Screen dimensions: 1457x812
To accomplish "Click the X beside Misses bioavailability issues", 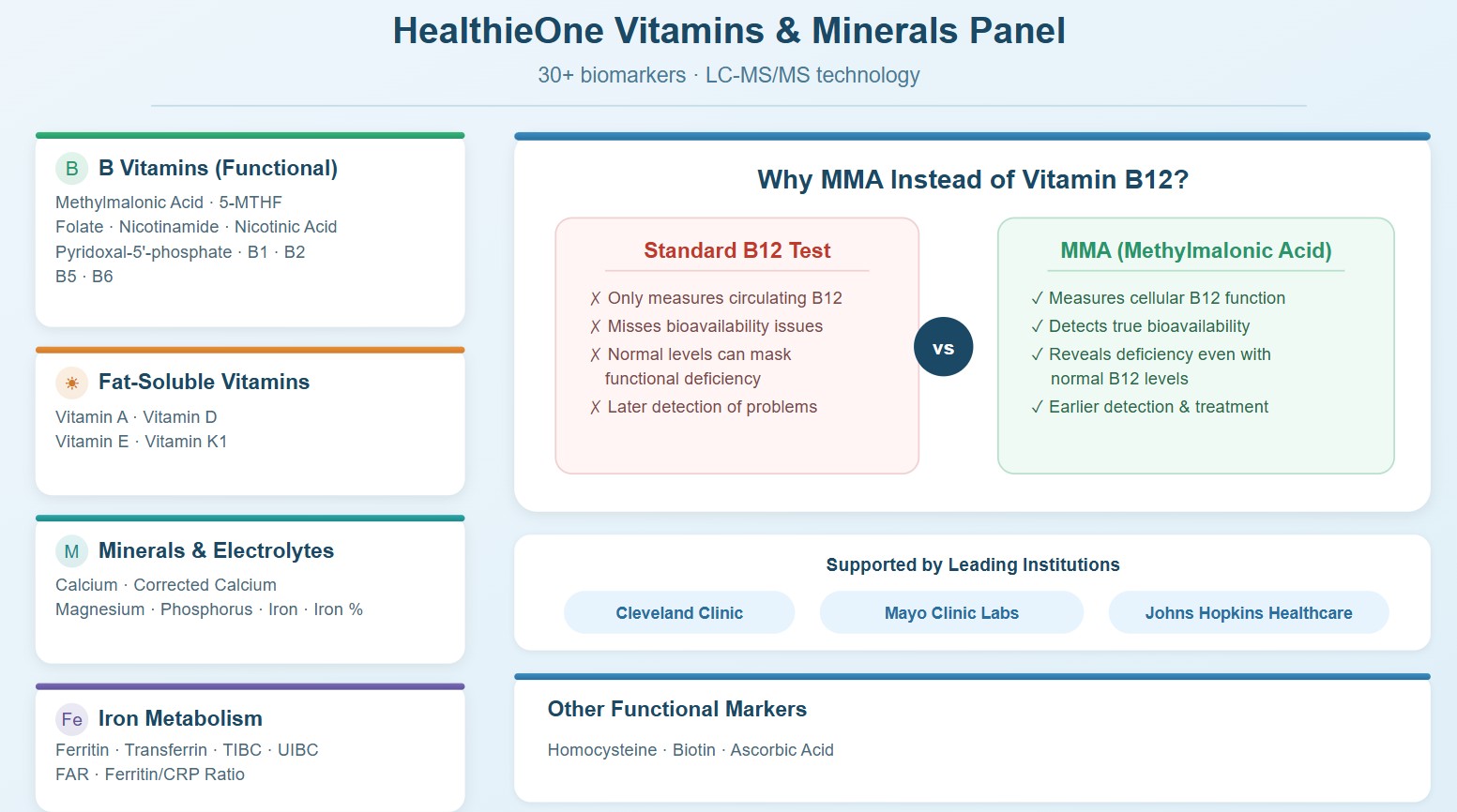I will point(595,327).
